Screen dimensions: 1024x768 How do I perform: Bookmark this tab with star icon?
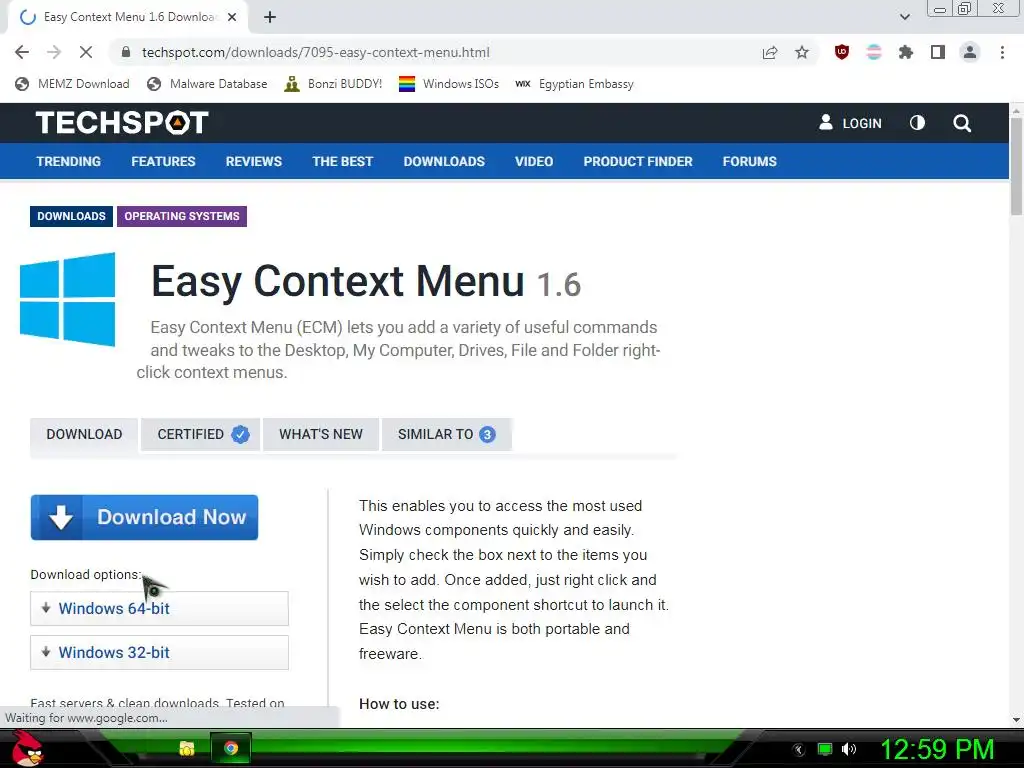pyautogui.click(x=802, y=52)
